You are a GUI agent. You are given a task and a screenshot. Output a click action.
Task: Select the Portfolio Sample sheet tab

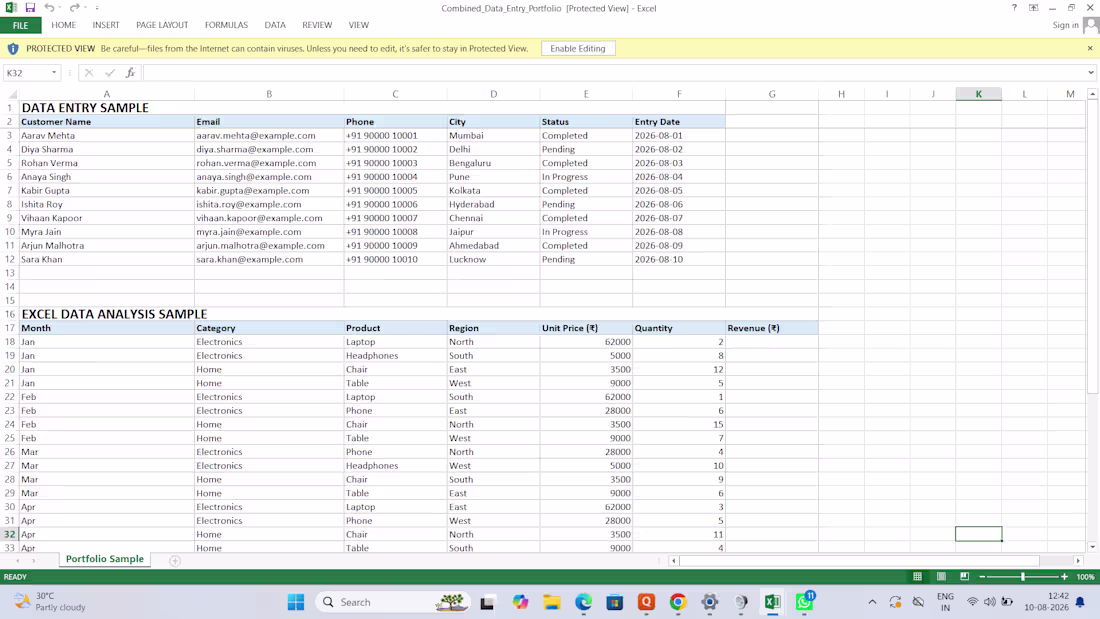pos(105,559)
